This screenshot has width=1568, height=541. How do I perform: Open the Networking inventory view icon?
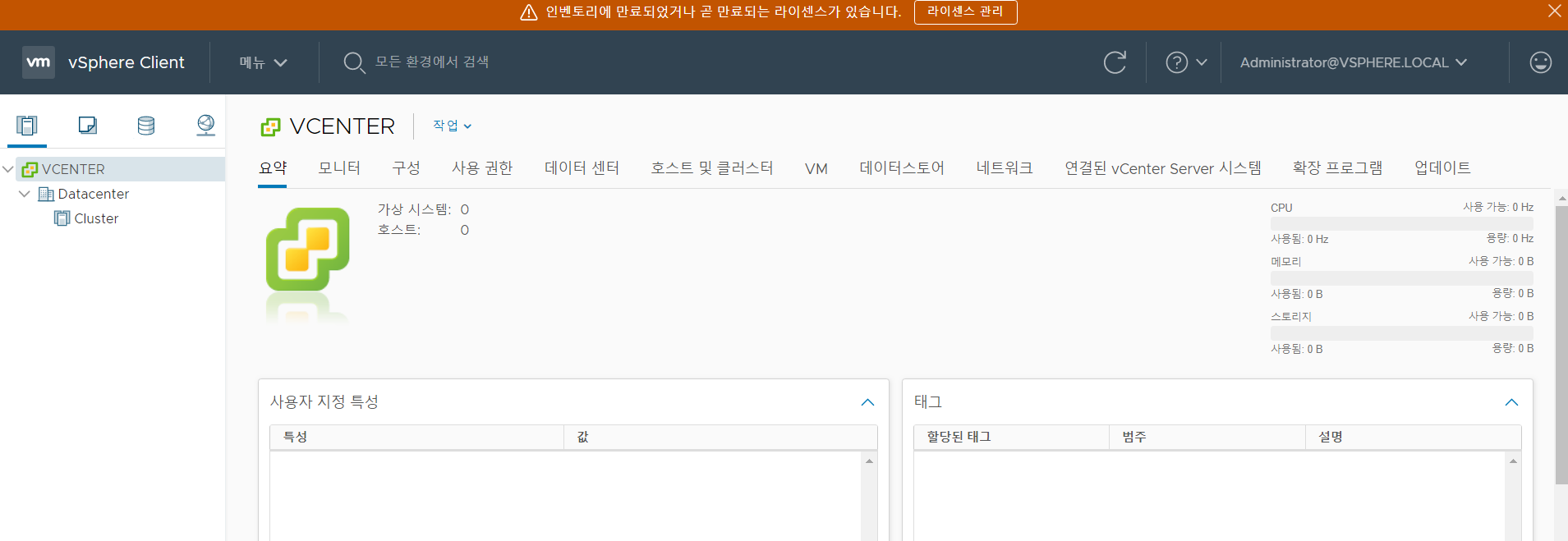point(205,126)
